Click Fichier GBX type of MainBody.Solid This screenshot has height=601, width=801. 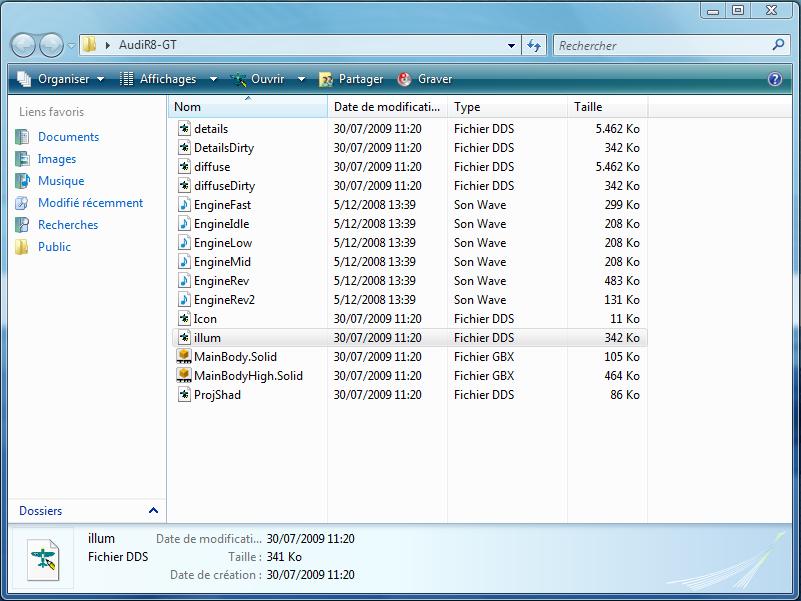coord(484,357)
